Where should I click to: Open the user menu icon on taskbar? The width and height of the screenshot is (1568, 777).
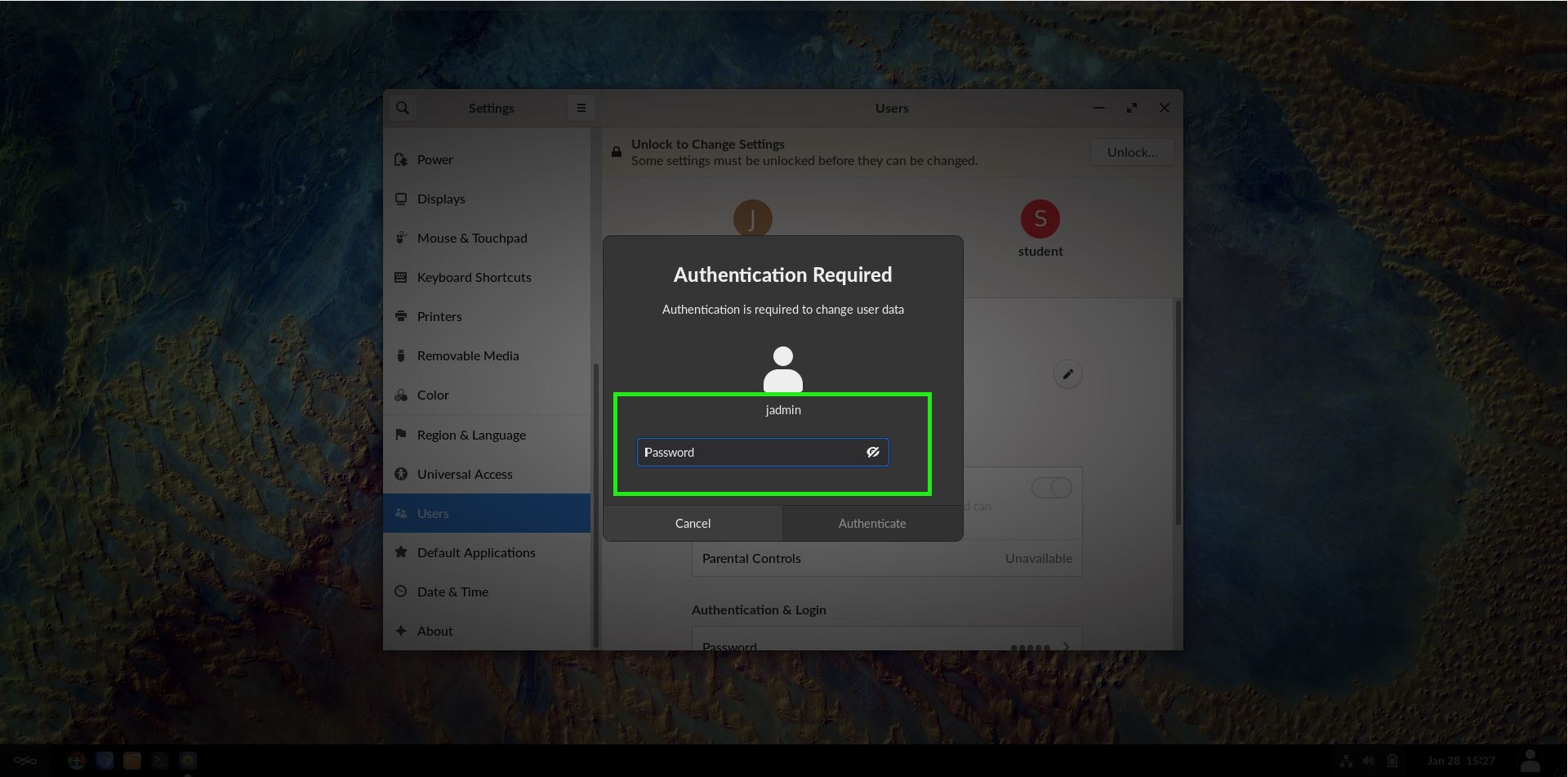click(1531, 761)
